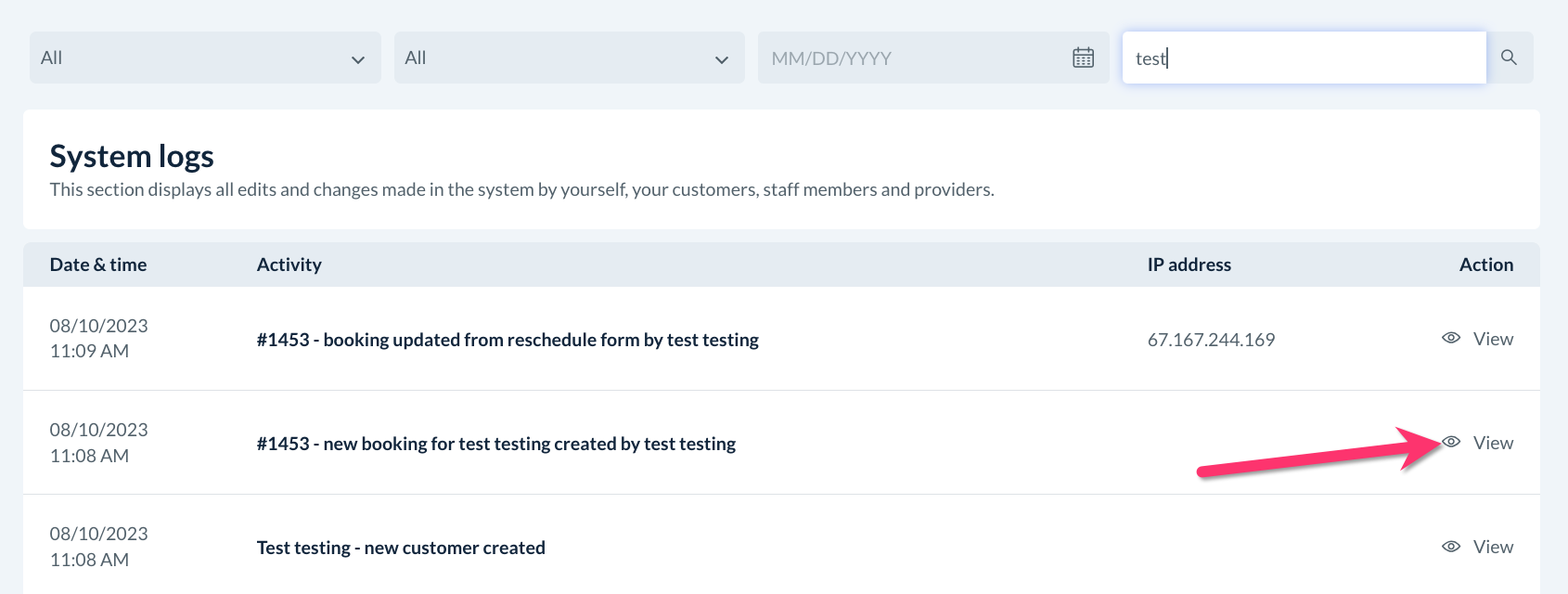Screen dimensions: 1568x594
Task: Click eye icon for booking updated log
Action: click(x=1451, y=339)
